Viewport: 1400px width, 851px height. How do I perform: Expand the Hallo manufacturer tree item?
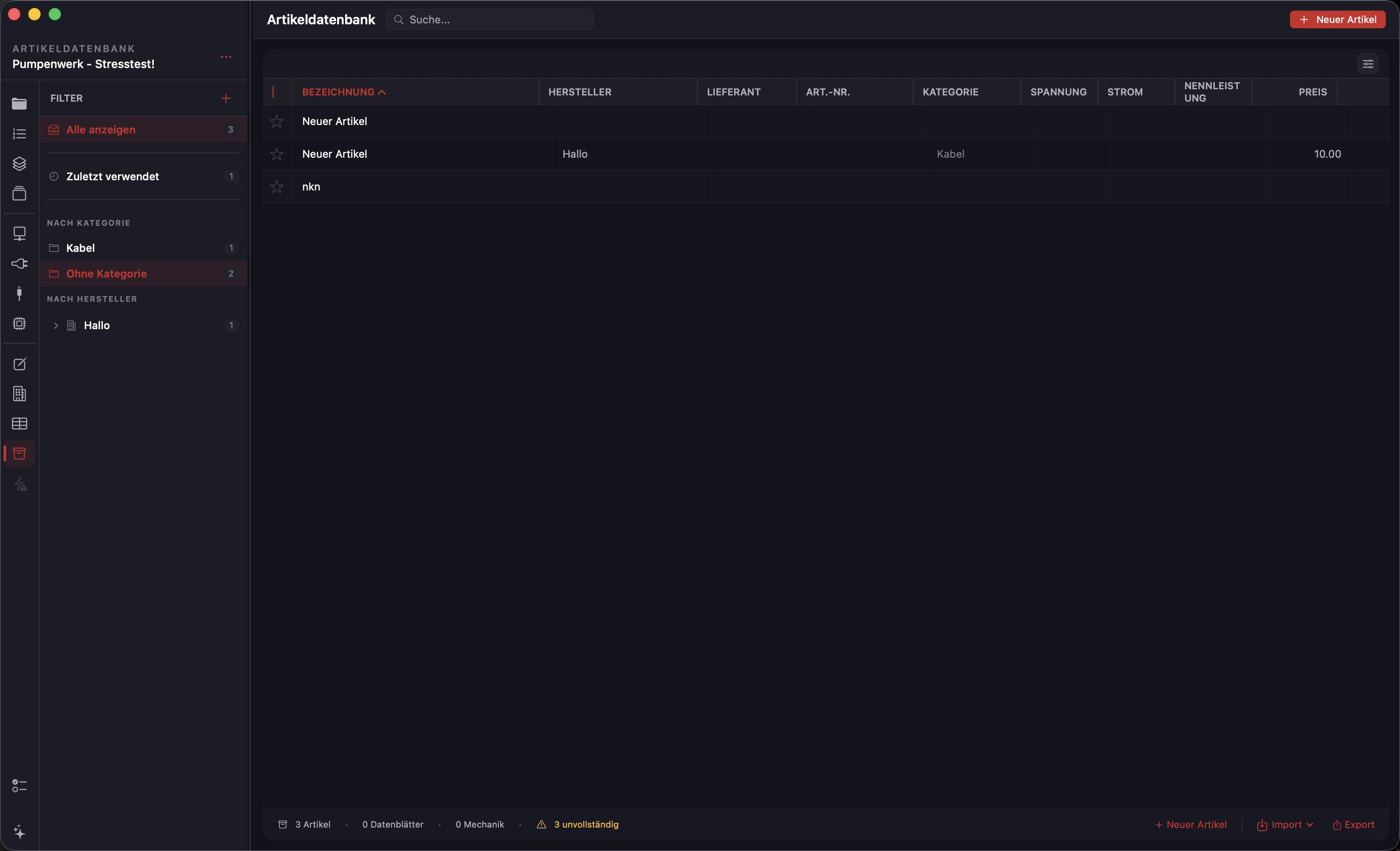point(56,326)
